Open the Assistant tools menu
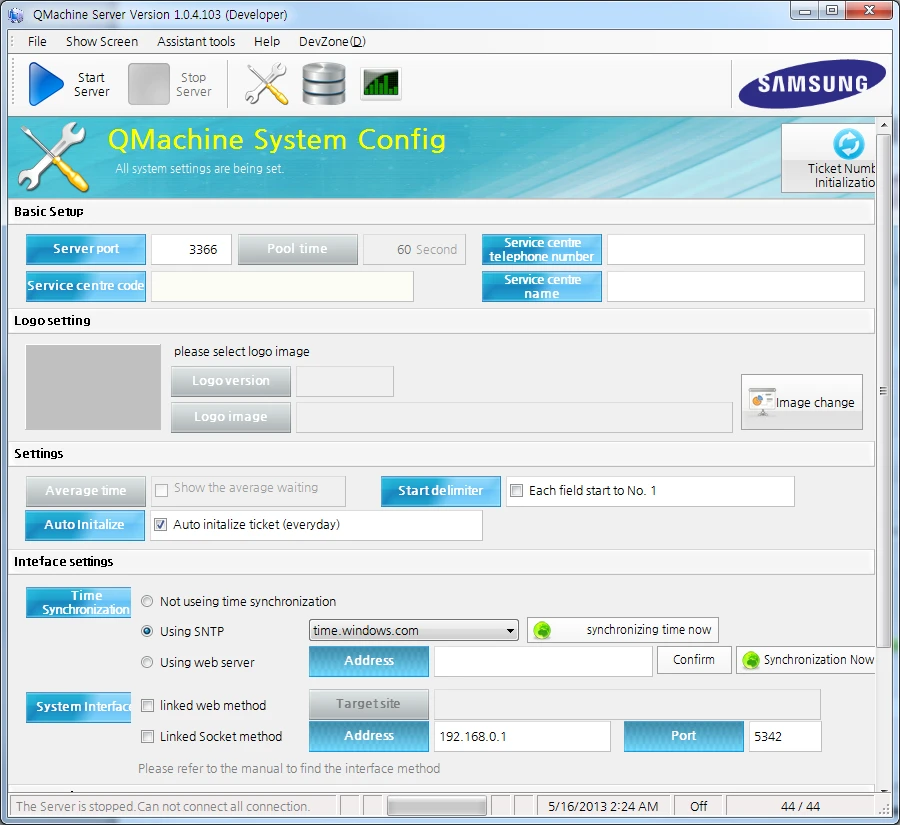The width and height of the screenshot is (900, 825). coord(196,41)
